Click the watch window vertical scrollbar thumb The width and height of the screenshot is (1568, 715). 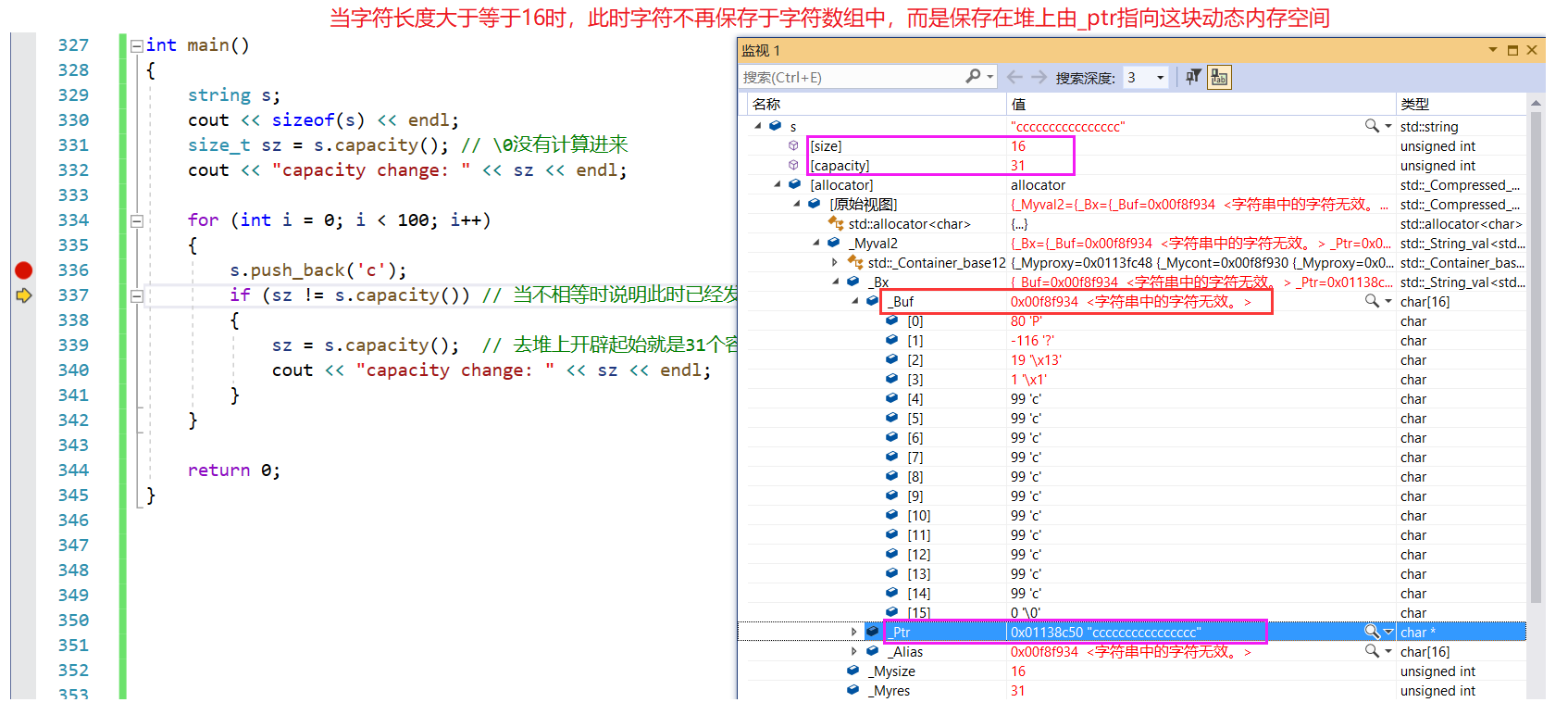click(1537, 358)
